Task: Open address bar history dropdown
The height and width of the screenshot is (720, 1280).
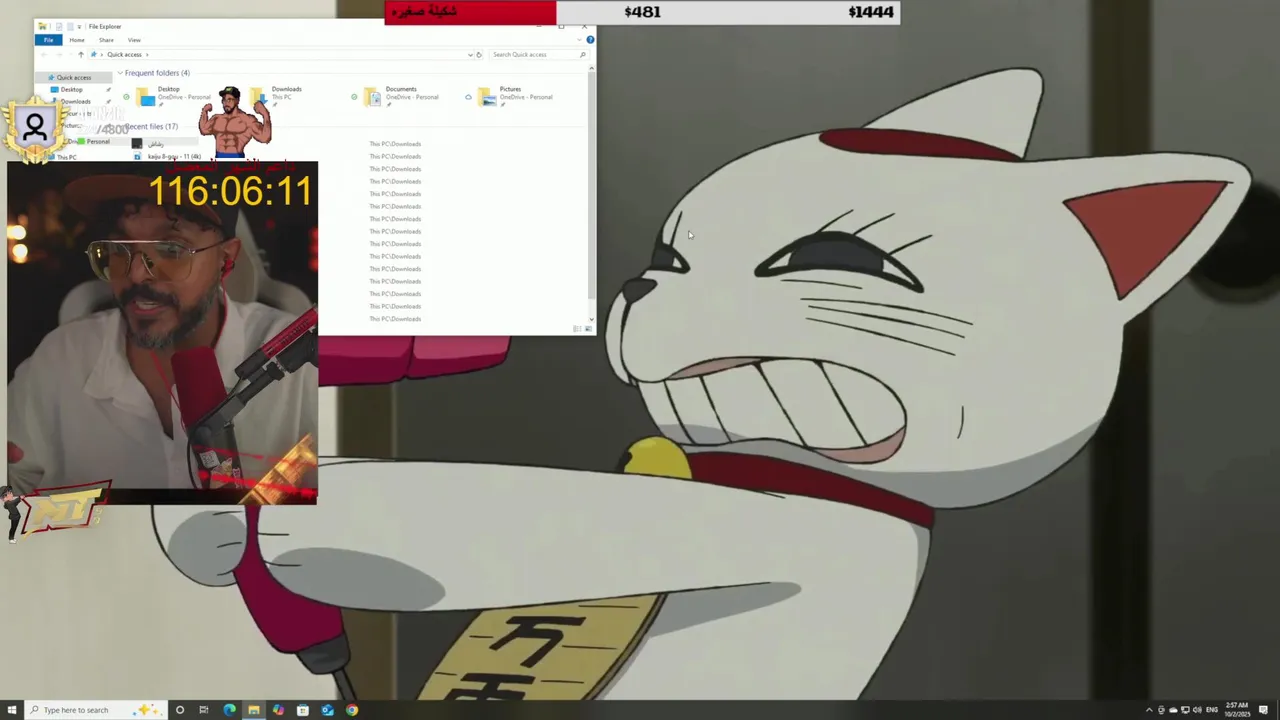Action: click(470, 54)
